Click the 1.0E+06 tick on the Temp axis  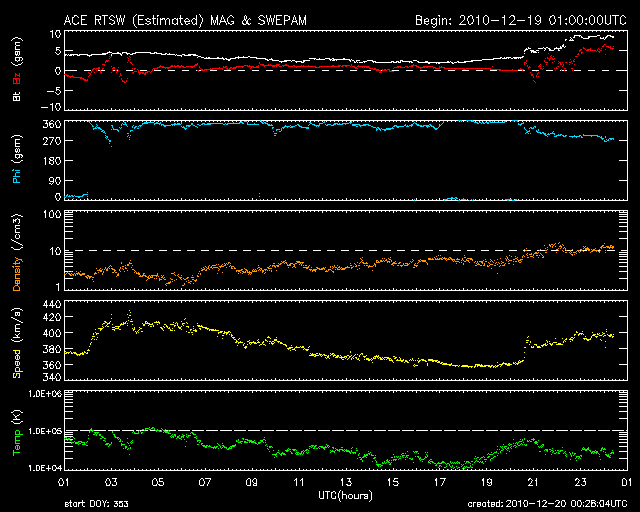45,394
